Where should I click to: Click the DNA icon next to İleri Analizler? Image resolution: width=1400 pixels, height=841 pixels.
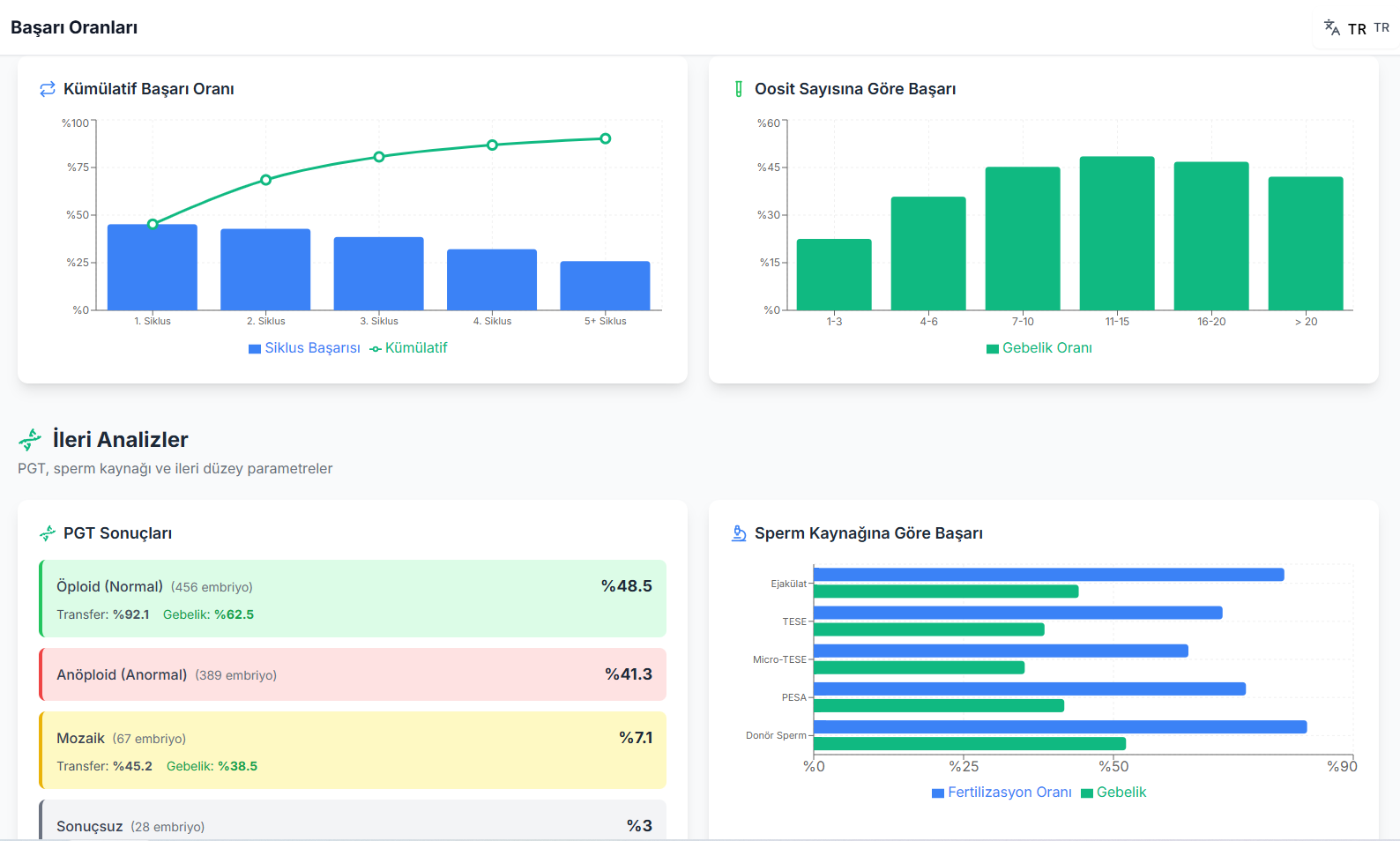click(30, 439)
